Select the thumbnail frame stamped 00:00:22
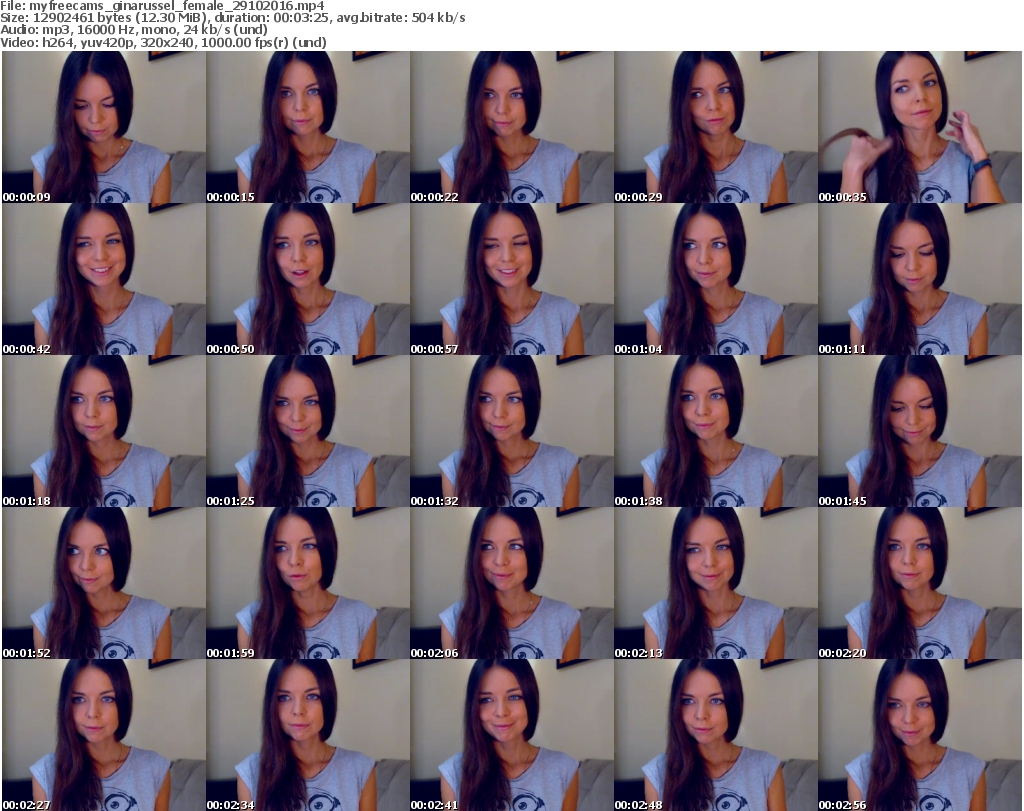This screenshot has height=811, width=1024. pyautogui.click(x=511, y=127)
